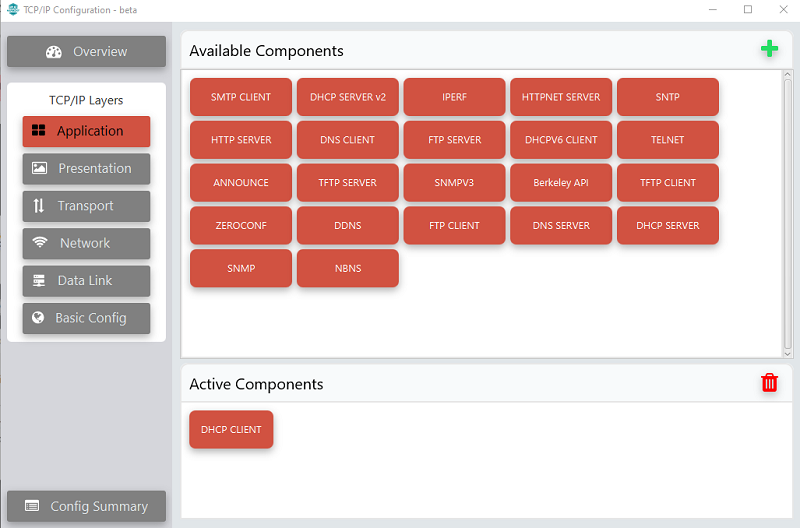Select the Berkeley API component
800x528 pixels.
pyautogui.click(x=561, y=183)
